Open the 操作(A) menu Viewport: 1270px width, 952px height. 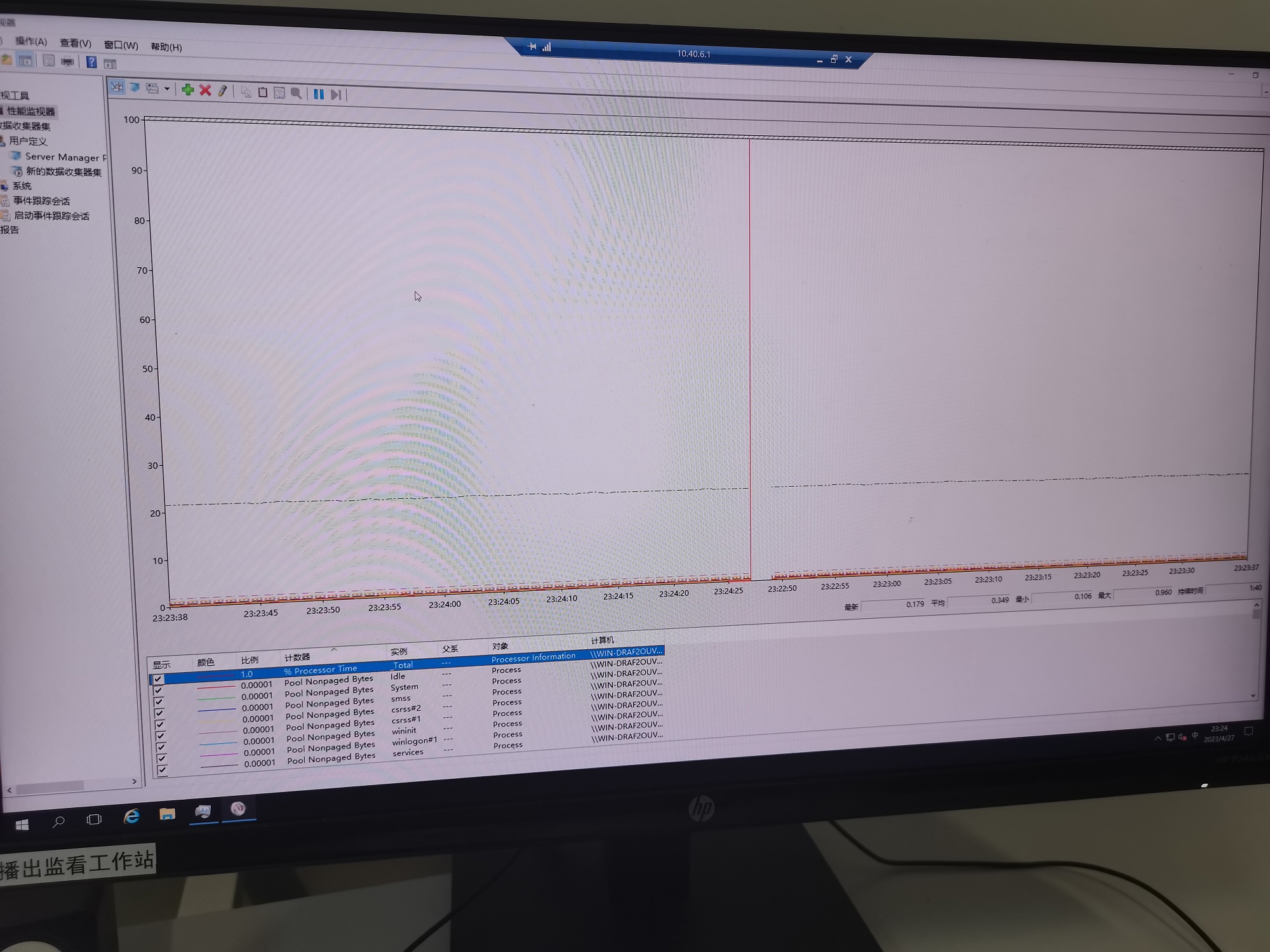click(x=30, y=41)
